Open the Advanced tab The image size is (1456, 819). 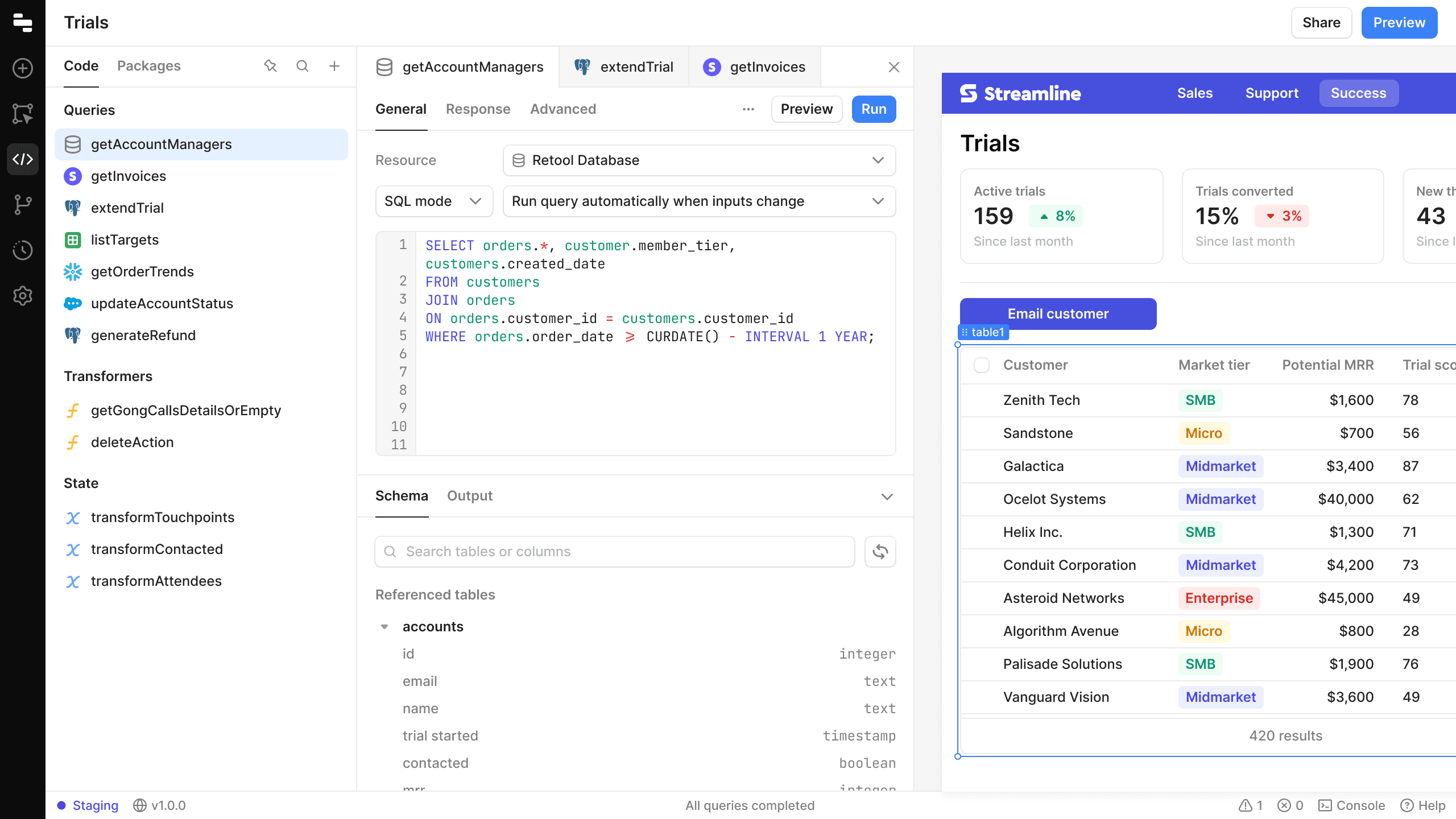pos(563,109)
